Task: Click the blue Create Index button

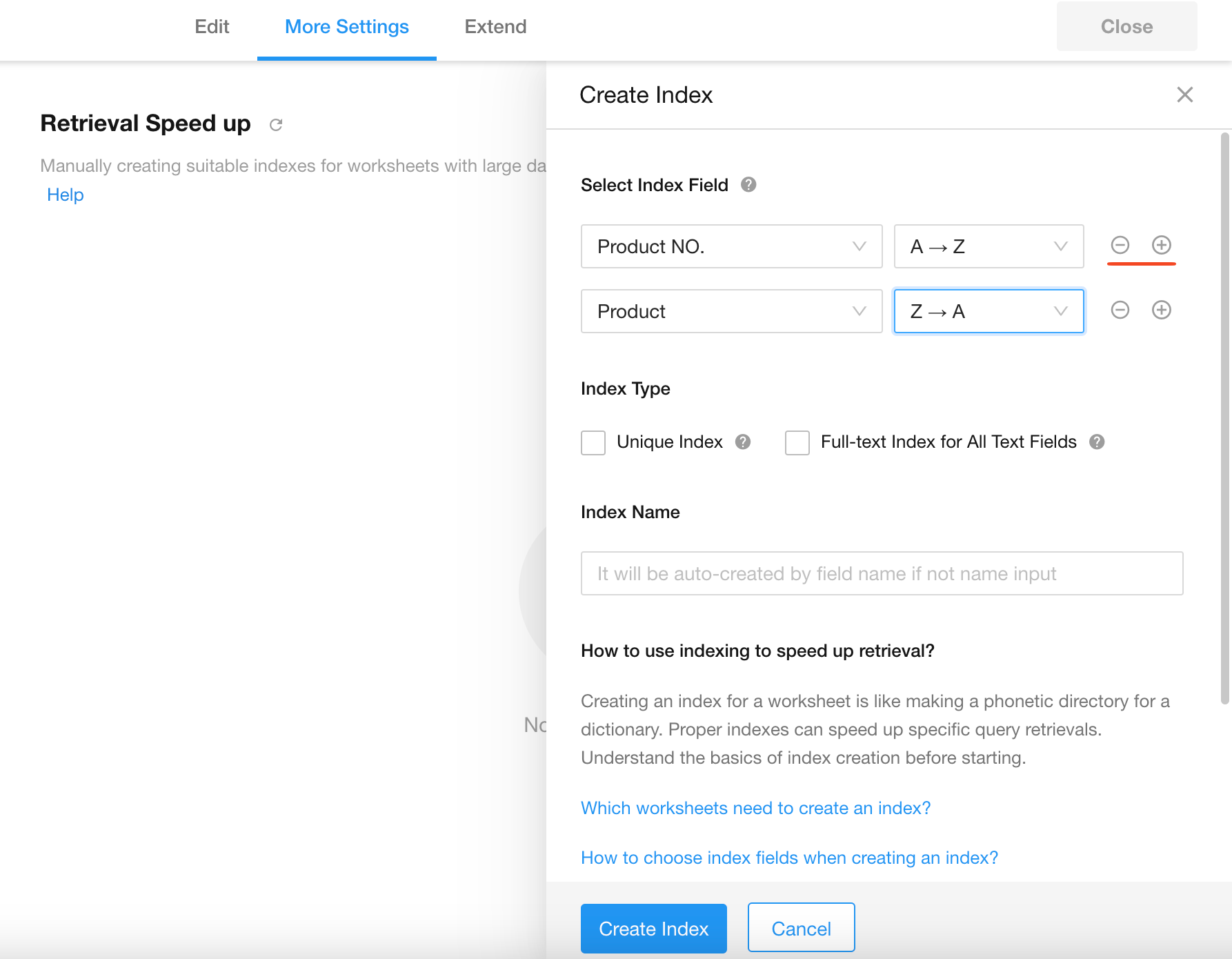Action: (x=653, y=929)
